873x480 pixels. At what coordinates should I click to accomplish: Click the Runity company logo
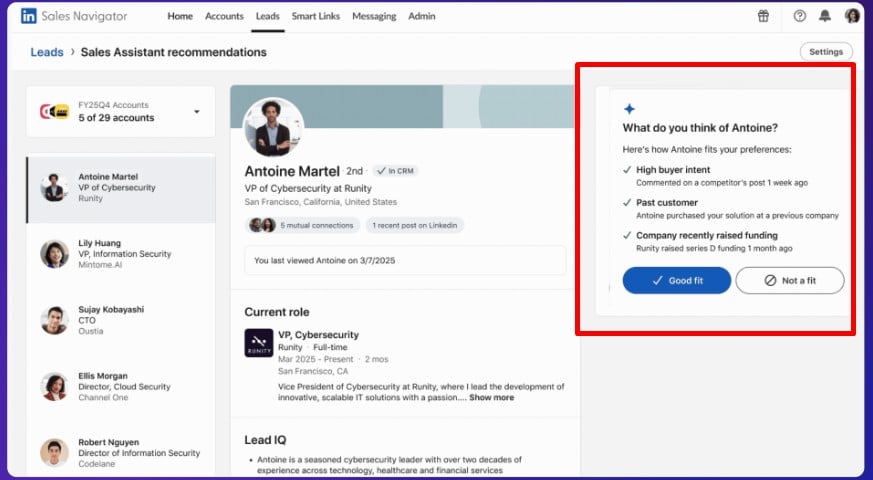click(258, 342)
